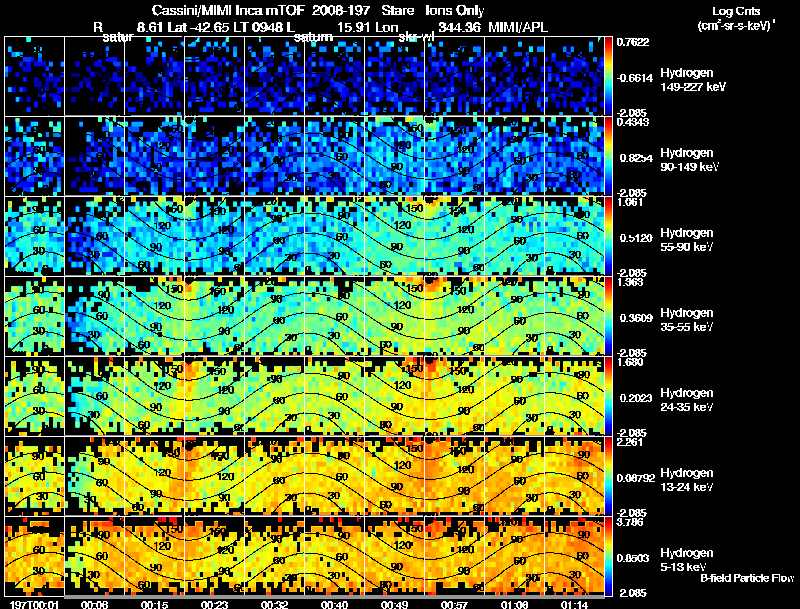Select the 'Hydrogen 13-24 keV' row label
The width and height of the screenshot is (800, 609).
(687, 480)
